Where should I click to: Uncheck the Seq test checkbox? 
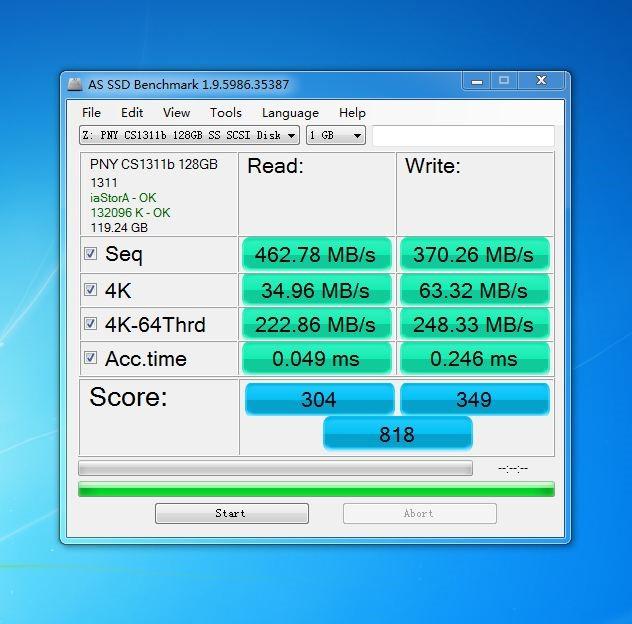pos(90,254)
